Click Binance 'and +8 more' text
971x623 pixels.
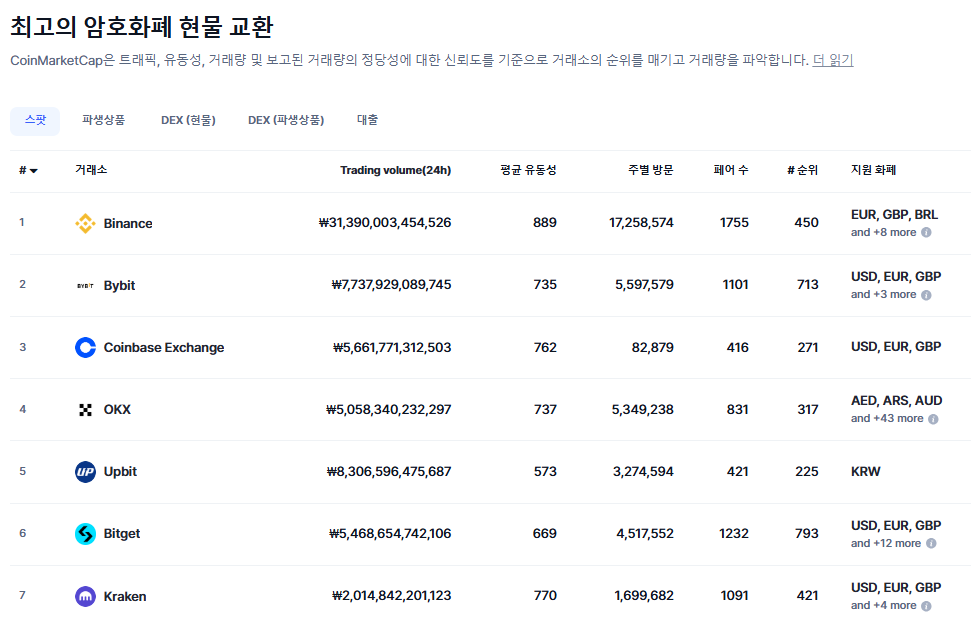(x=884, y=232)
